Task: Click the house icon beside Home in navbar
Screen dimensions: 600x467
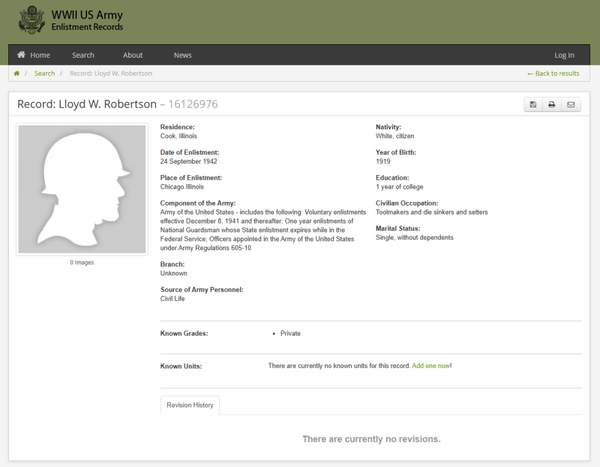Action: [x=21, y=55]
